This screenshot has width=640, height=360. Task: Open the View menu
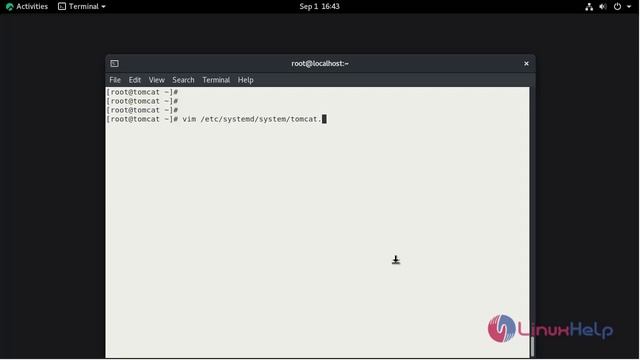click(156, 80)
